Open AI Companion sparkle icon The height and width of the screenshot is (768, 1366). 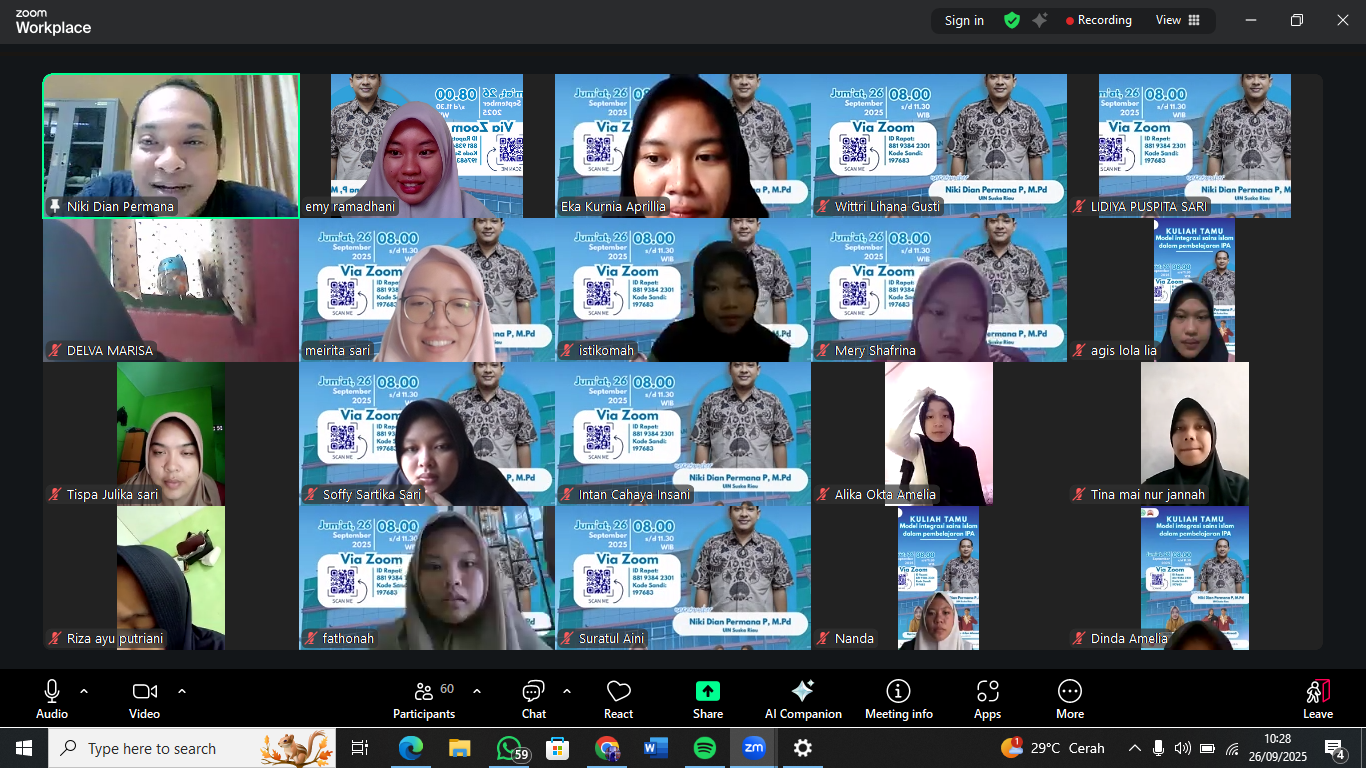(802, 692)
